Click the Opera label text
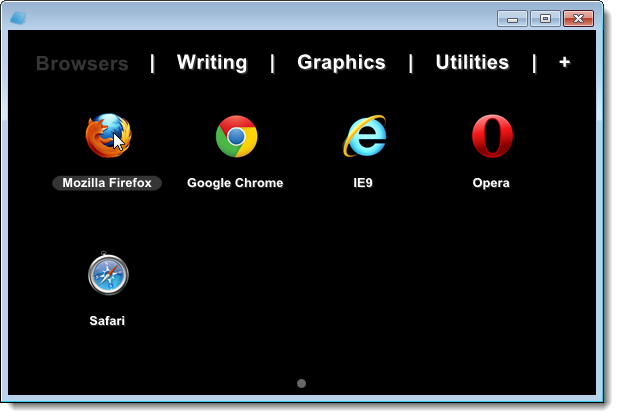This screenshot has width=619, height=418. 491,183
